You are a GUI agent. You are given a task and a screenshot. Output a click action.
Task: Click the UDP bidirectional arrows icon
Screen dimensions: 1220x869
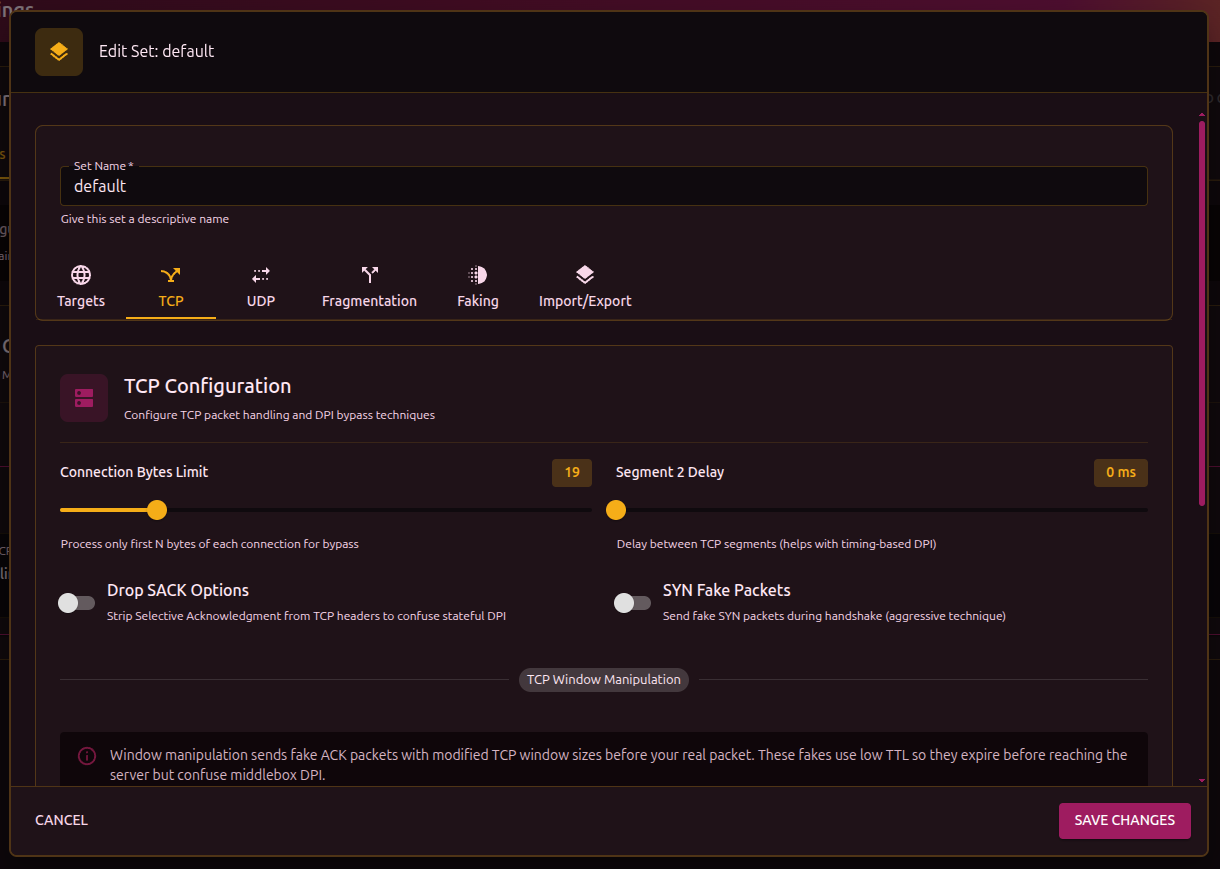(x=261, y=275)
